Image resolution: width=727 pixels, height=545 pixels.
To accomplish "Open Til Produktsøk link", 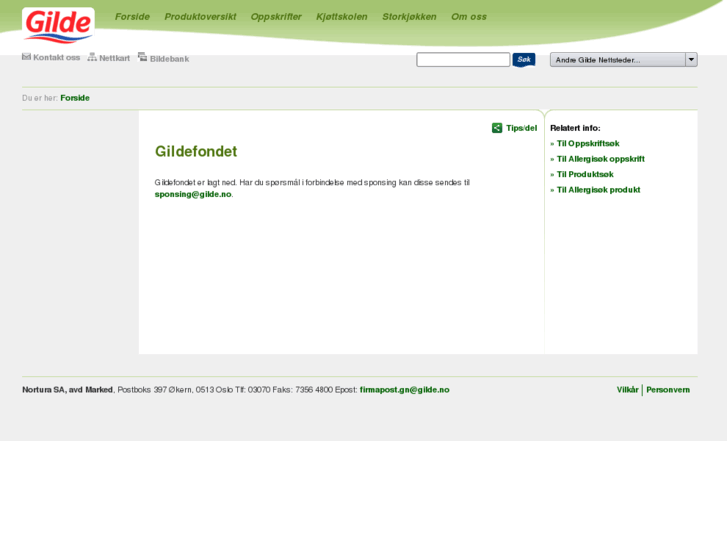I will [585, 174].
